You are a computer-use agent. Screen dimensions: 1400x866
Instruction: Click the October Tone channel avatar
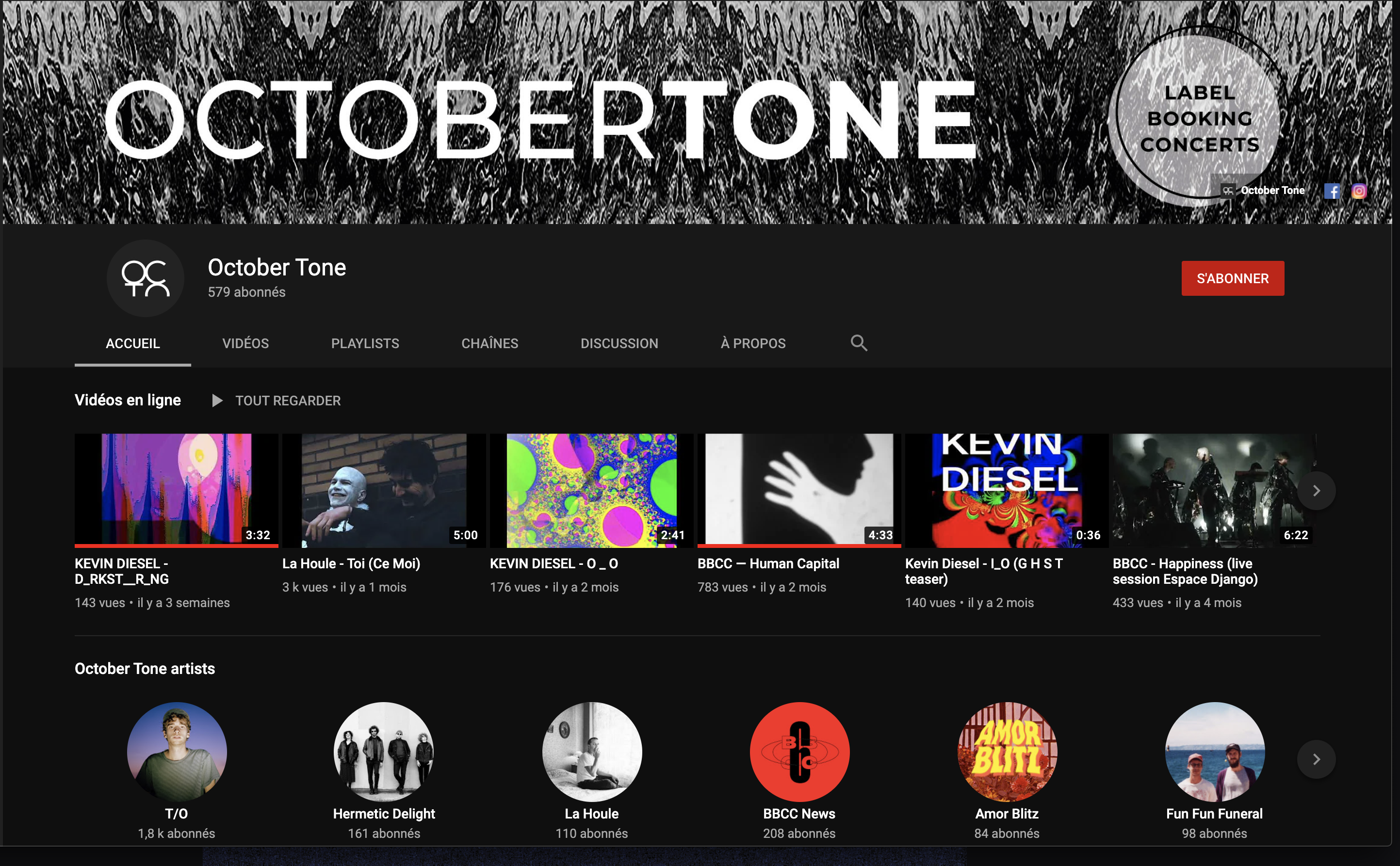[x=146, y=278]
